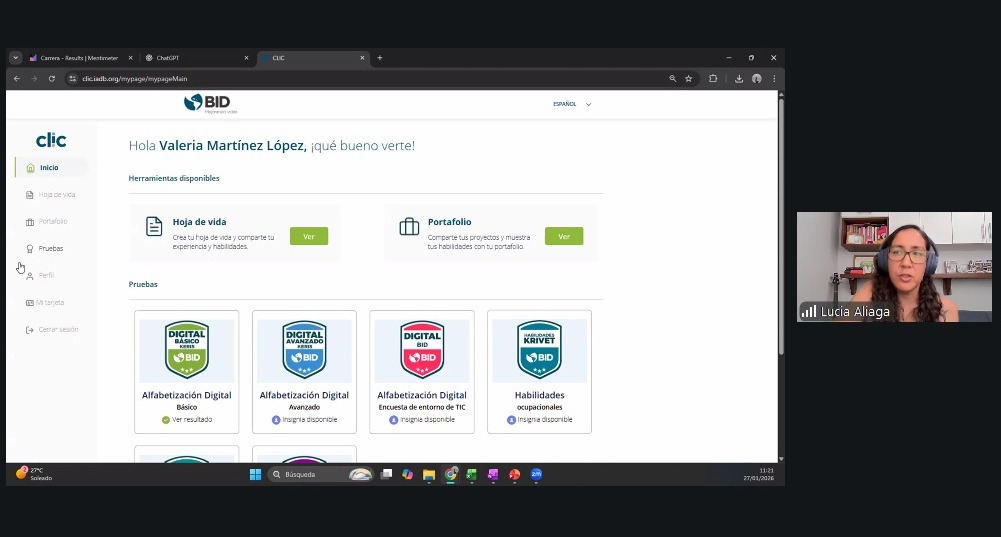Open Perfil in the sidebar

pos(40,275)
